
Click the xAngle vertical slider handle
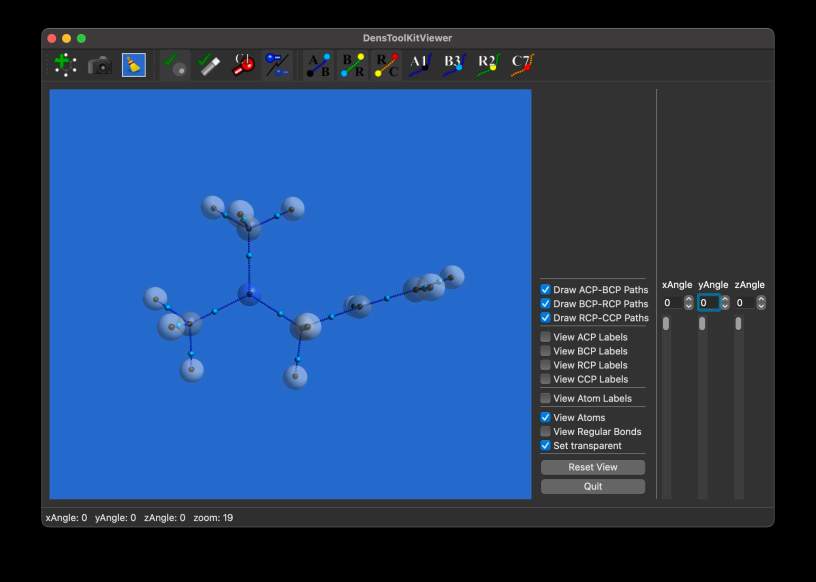(666, 324)
